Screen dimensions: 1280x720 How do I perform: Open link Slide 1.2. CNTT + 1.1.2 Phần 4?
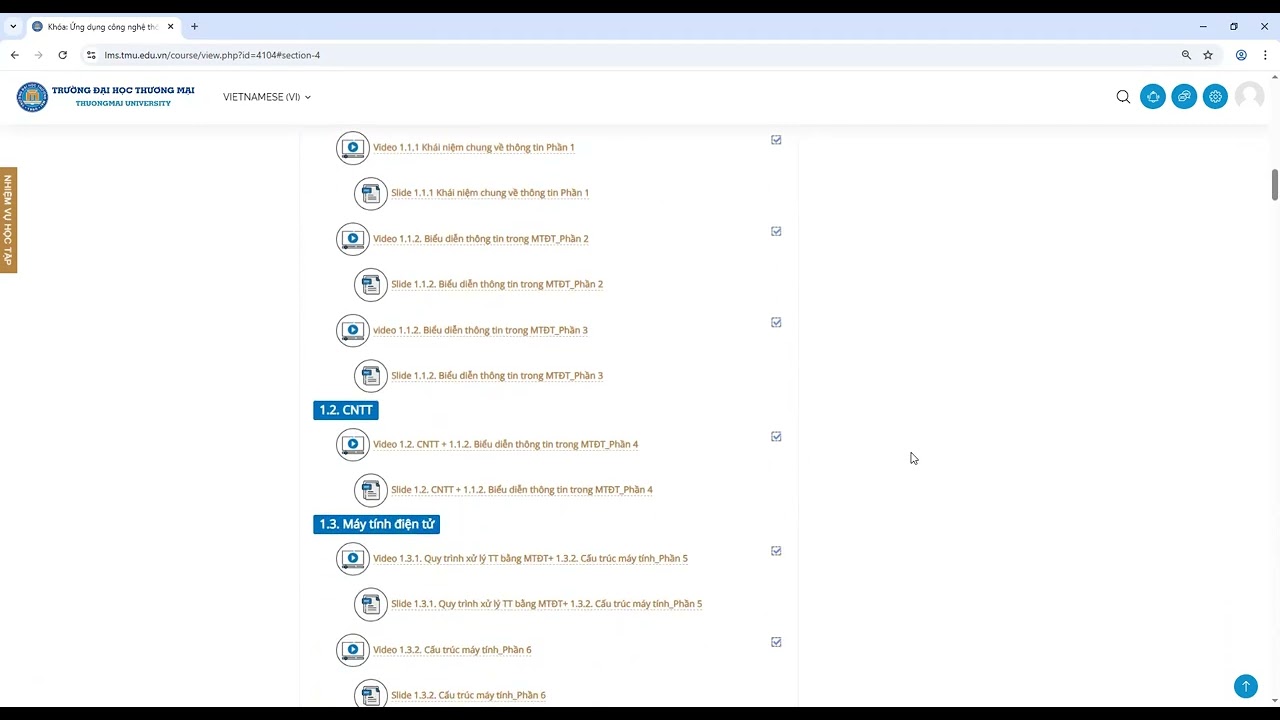click(522, 490)
